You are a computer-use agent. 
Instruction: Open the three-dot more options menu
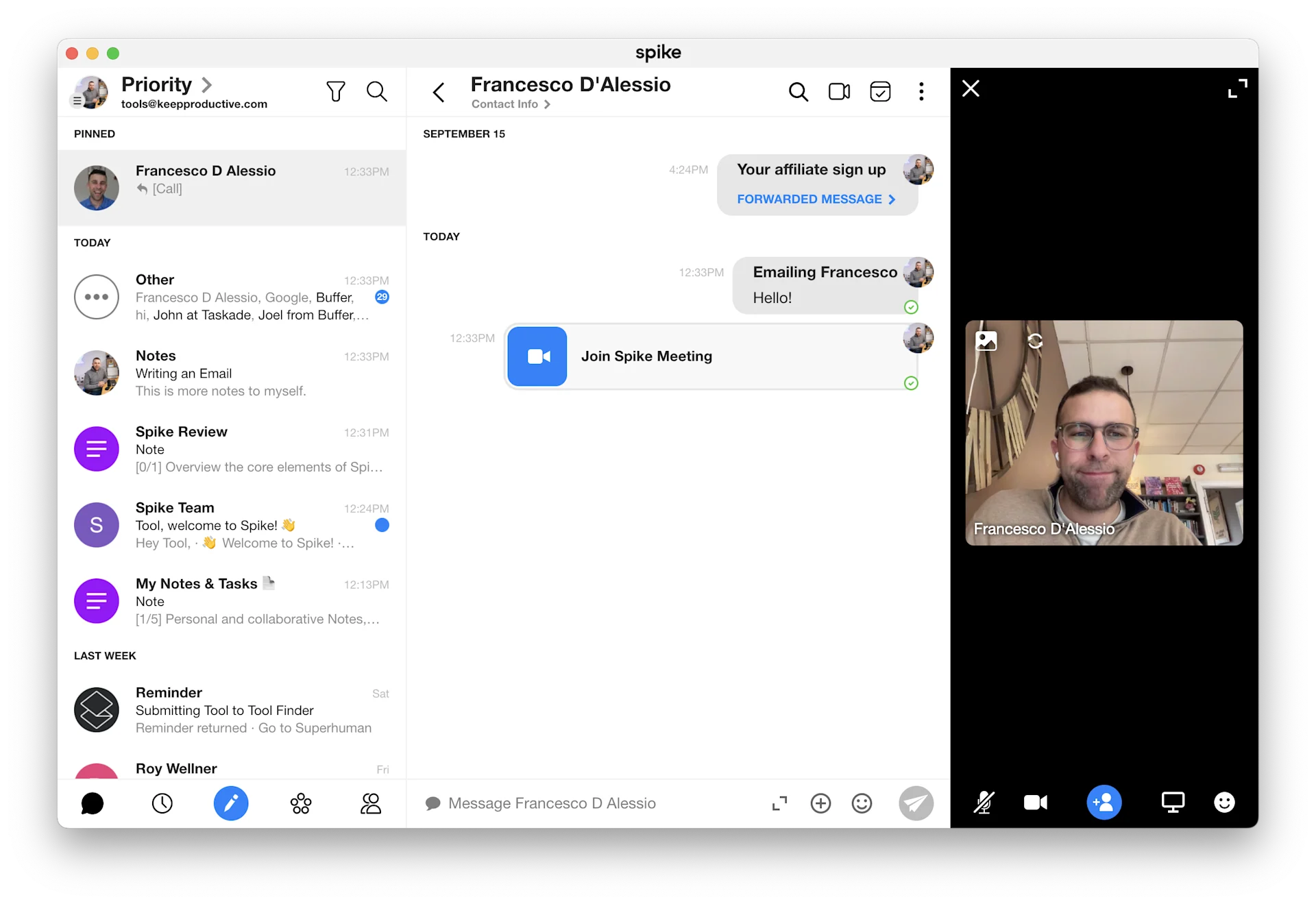(x=921, y=91)
